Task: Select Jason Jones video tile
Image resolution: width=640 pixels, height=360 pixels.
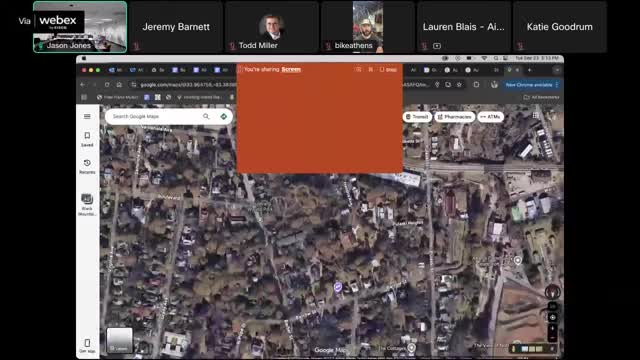Action: click(x=80, y=27)
